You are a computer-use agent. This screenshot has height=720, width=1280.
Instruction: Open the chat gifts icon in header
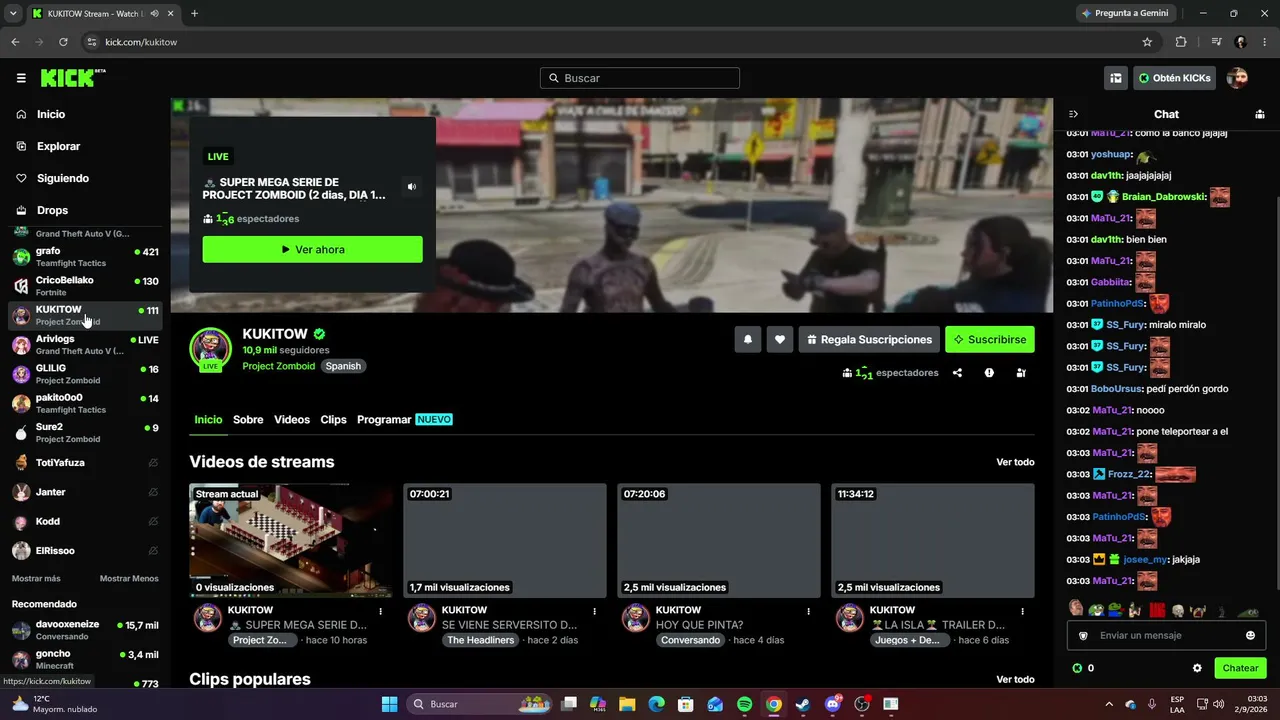point(1260,114)
